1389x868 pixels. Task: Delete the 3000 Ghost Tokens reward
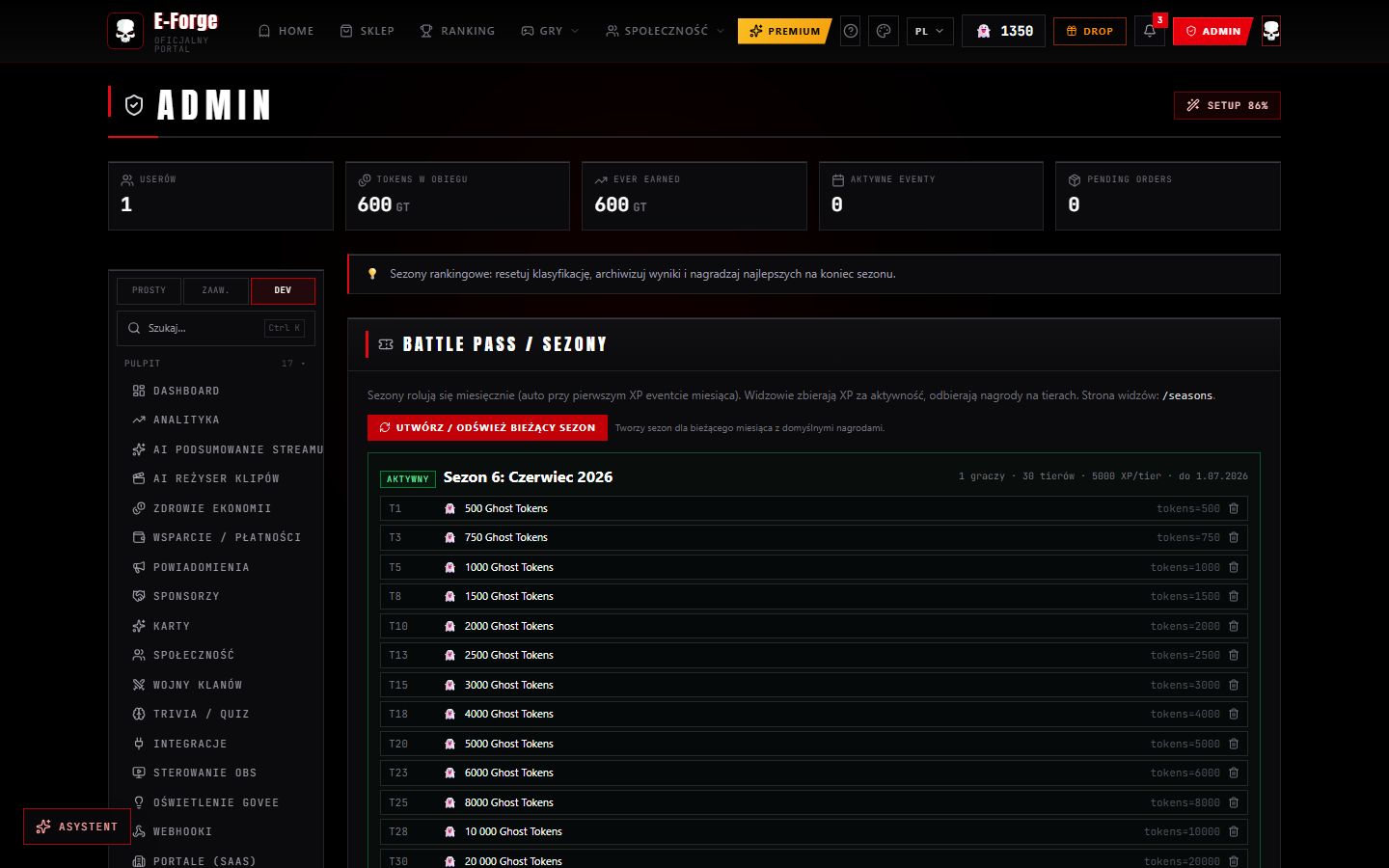pyautogui.click(x=1234, y=685)
